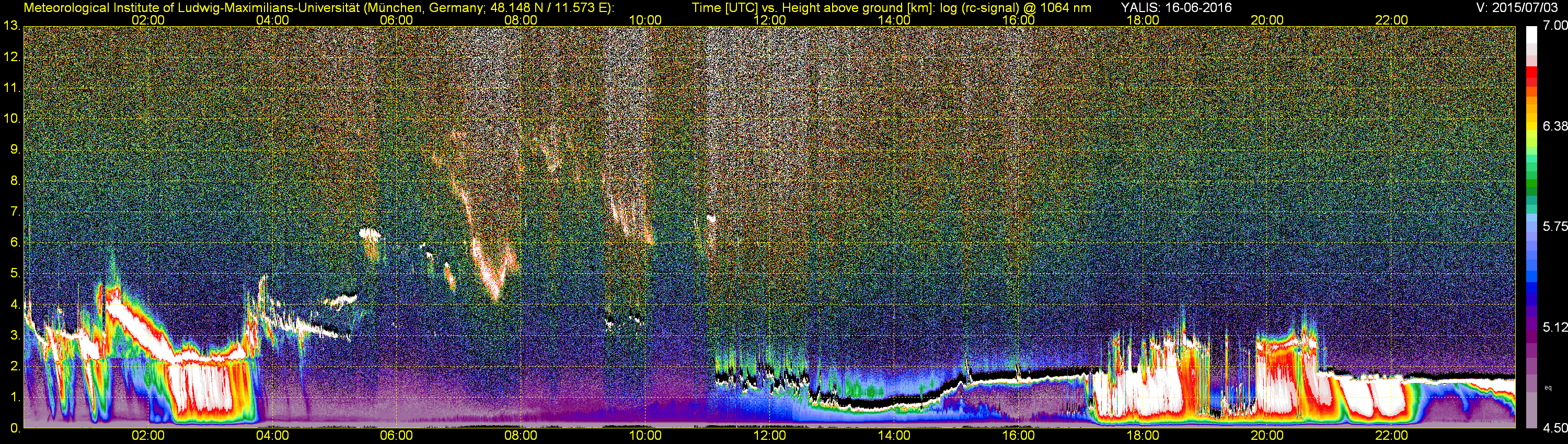The image size is (1568, 444).
Task: Click 06:00 on the bottom time axis
Action: tap(396, 436)
